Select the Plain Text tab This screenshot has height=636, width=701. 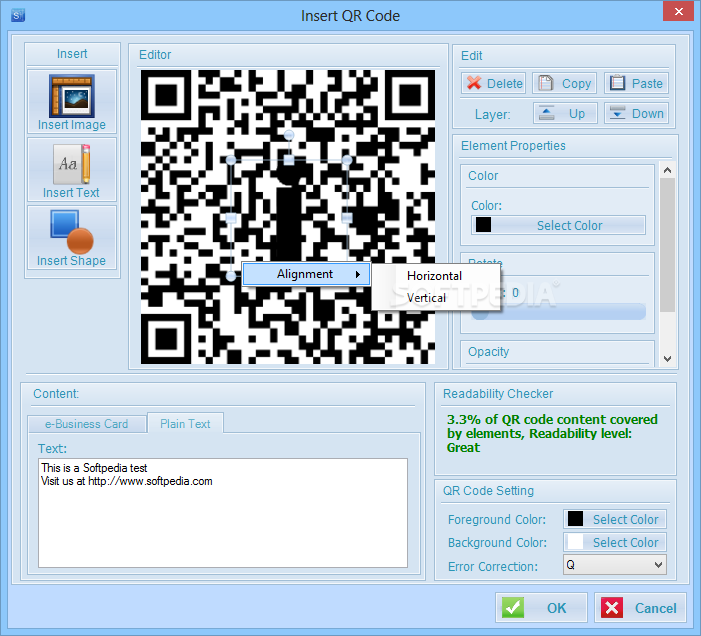coord(185,423)
